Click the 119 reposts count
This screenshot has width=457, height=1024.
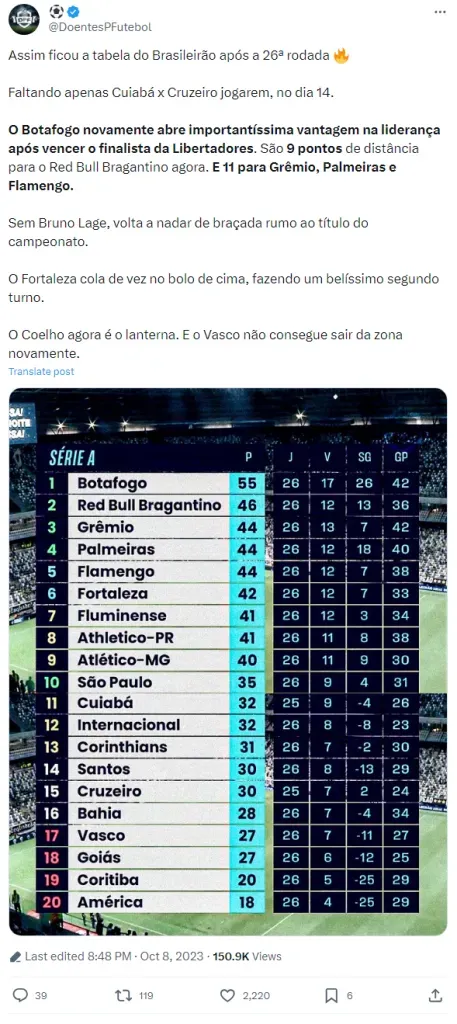click(146, 996)
